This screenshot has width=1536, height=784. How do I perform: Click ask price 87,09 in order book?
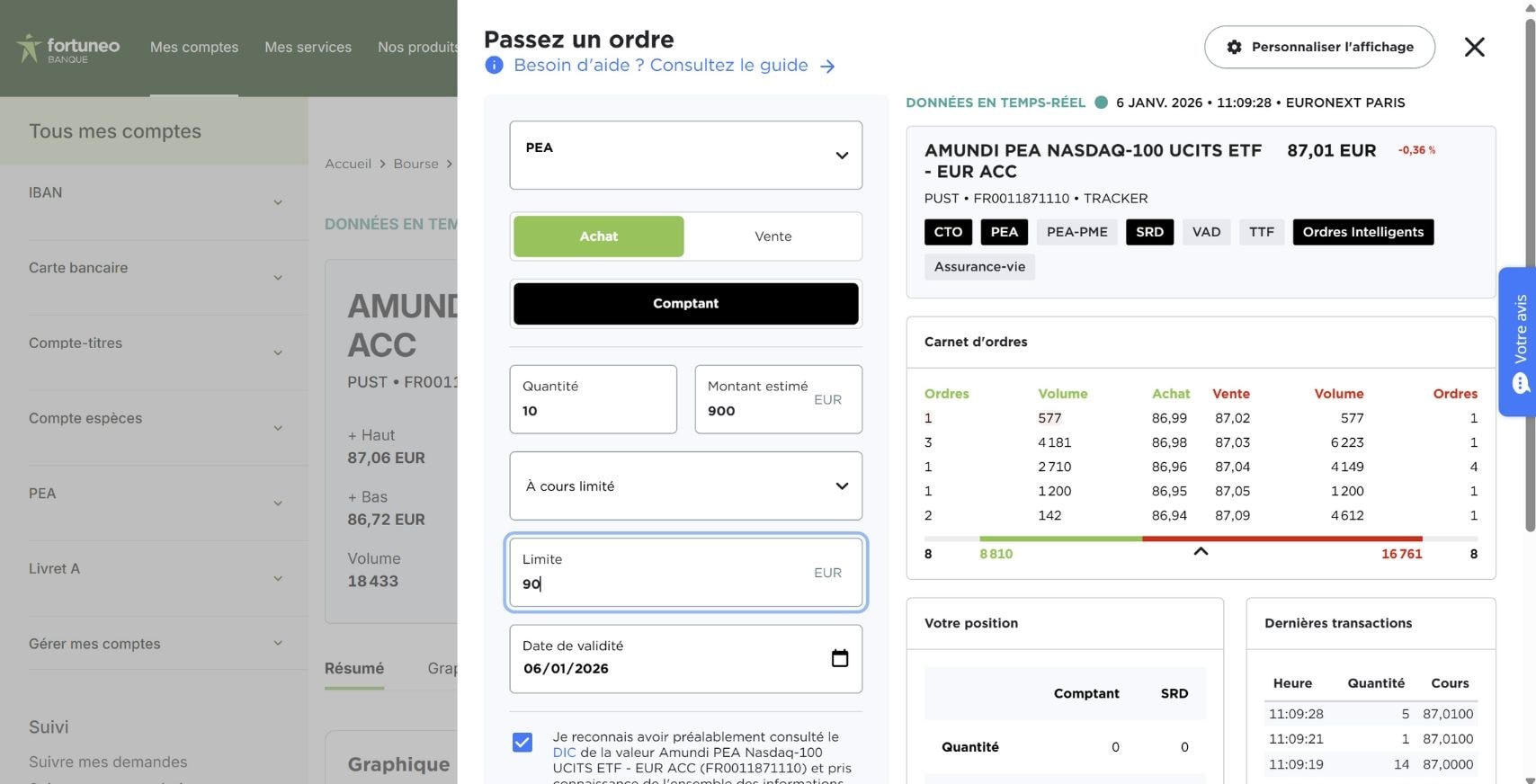click(x=1232, y=515)
